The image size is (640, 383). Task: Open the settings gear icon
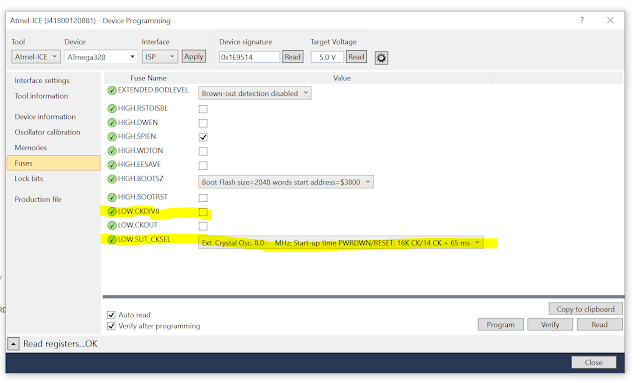tap(381, 58)
